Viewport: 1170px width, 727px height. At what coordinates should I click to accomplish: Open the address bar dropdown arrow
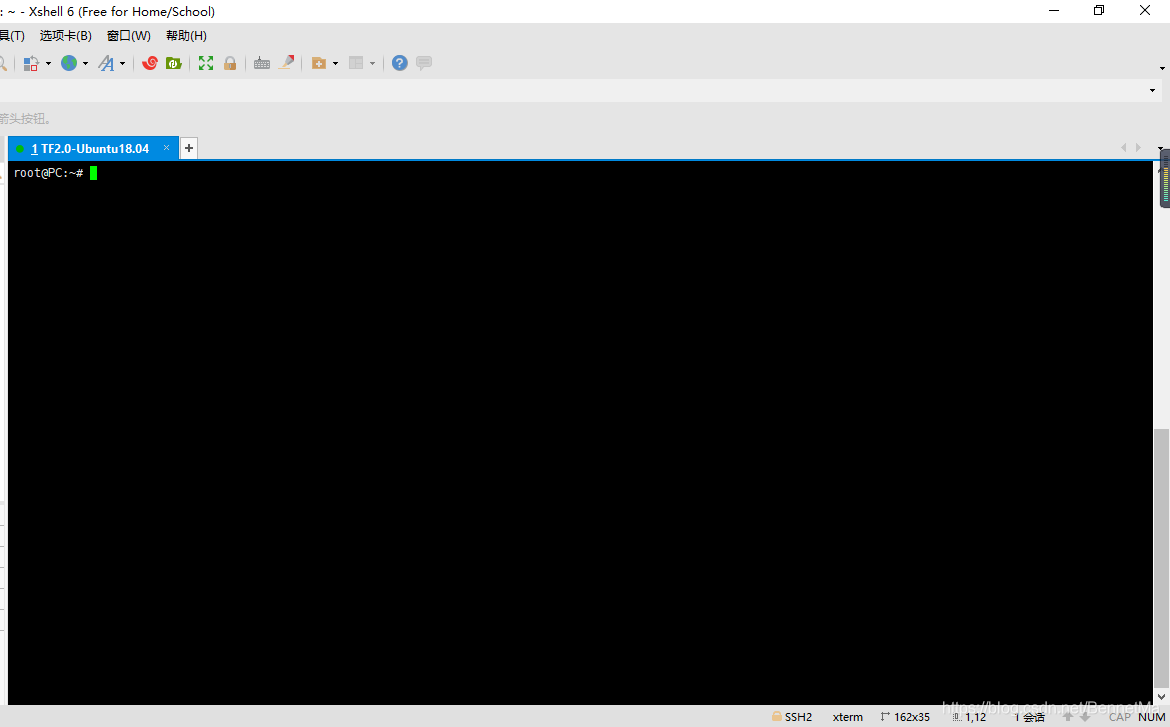[1152, 90]
